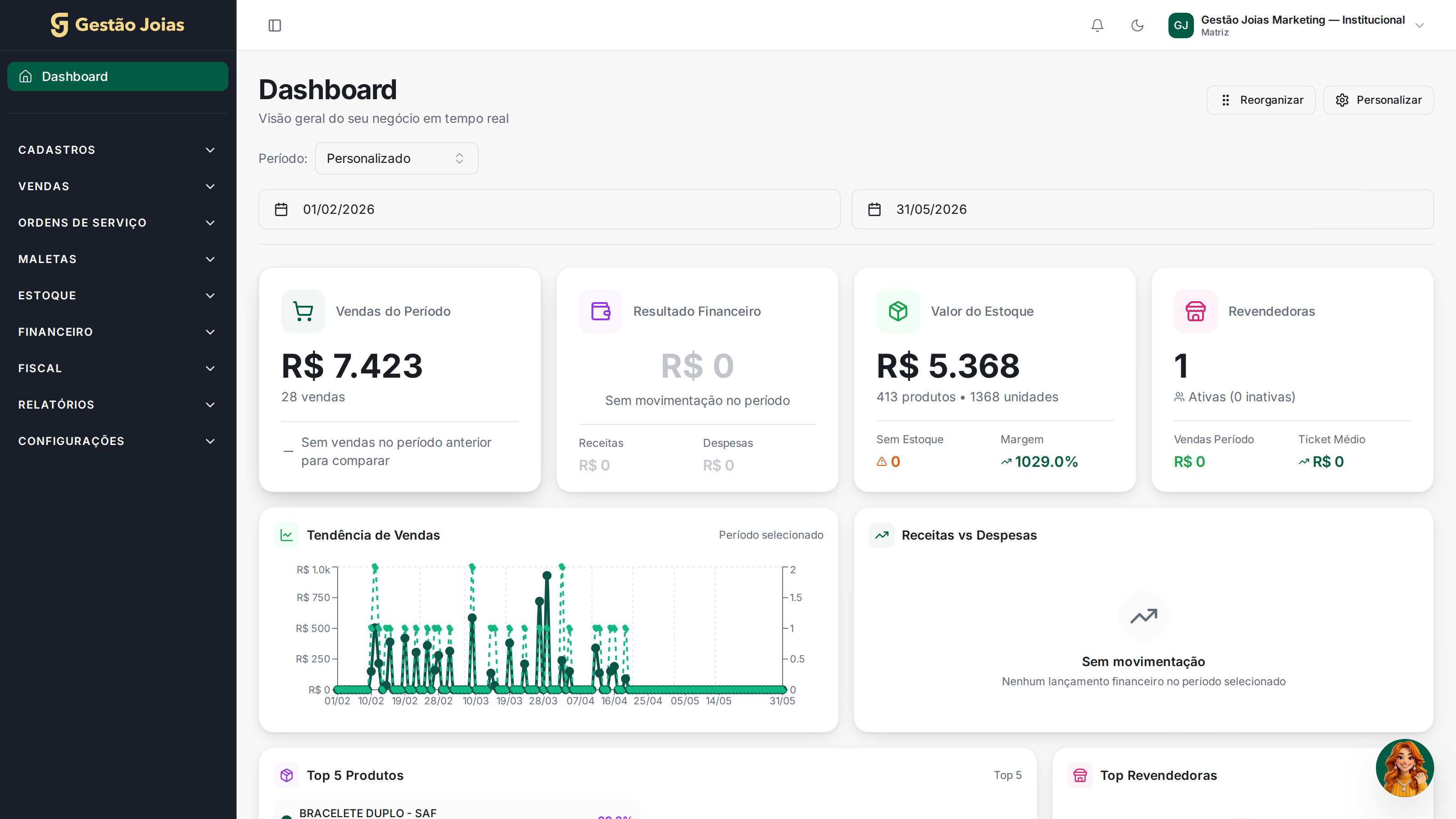Click the trend arrow next to Margem 1029.0%
The width and height of the screenshot is (1456, 819).
(1006, 462)
